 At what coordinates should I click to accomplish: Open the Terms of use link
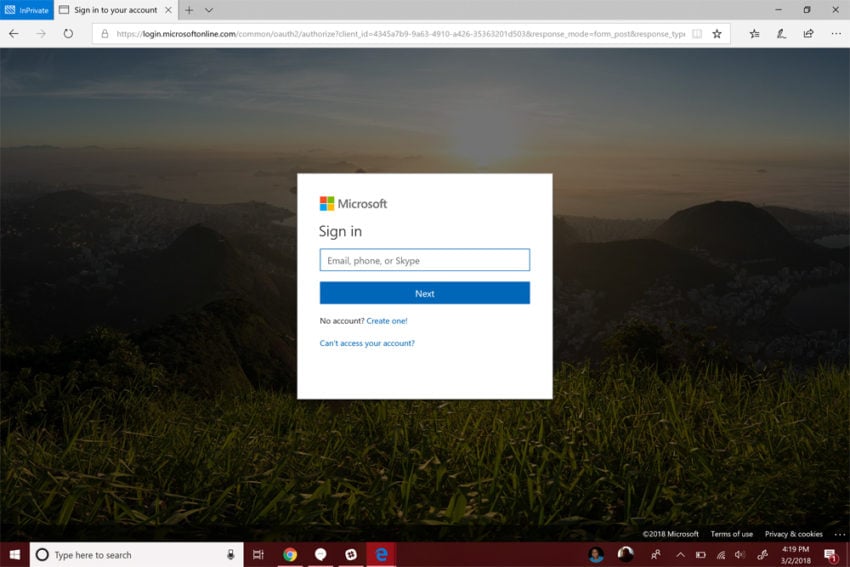pyautogui.click(x=731, y=534)
